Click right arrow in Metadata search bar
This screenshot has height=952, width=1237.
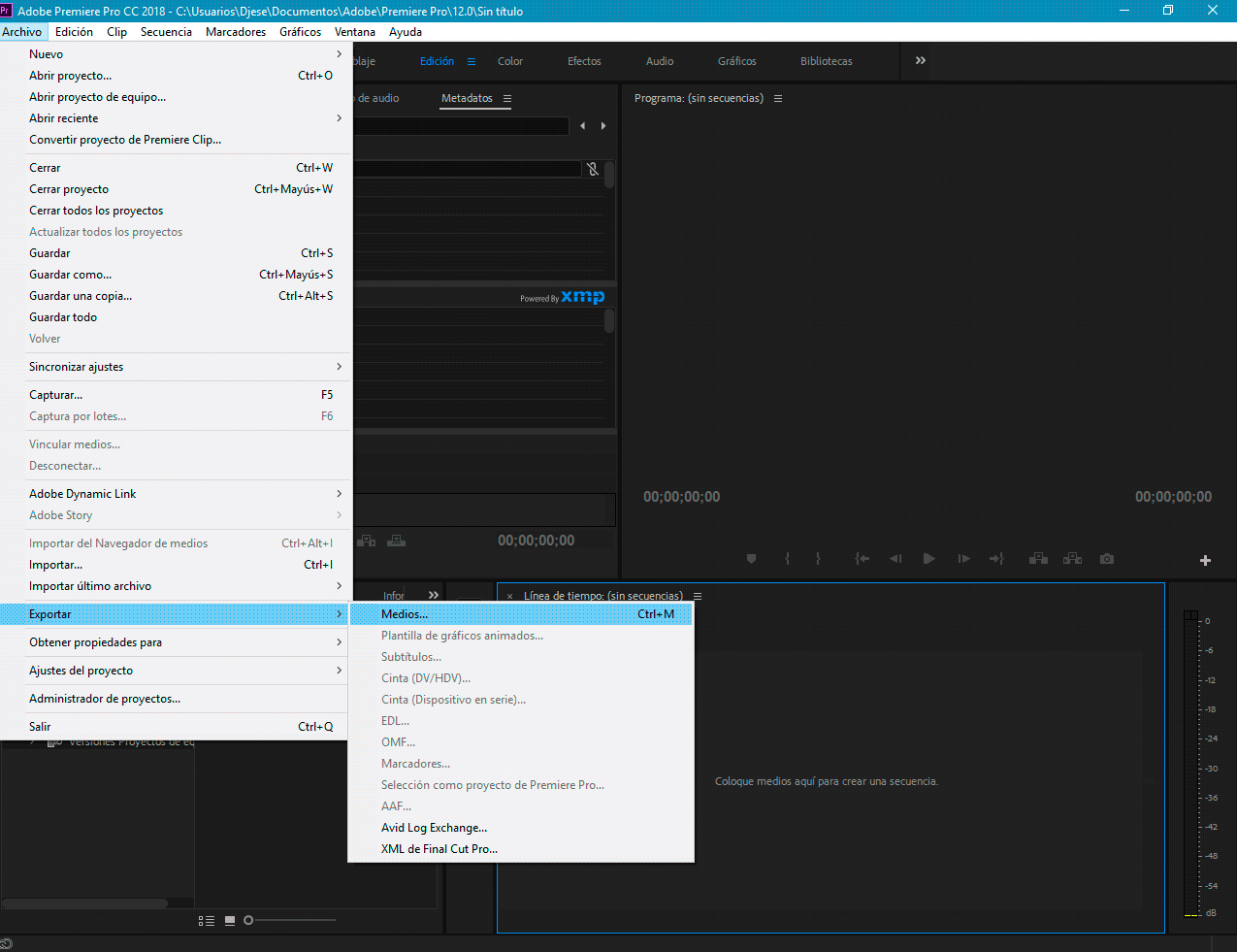pyautogui.click(x=603, y=126)
